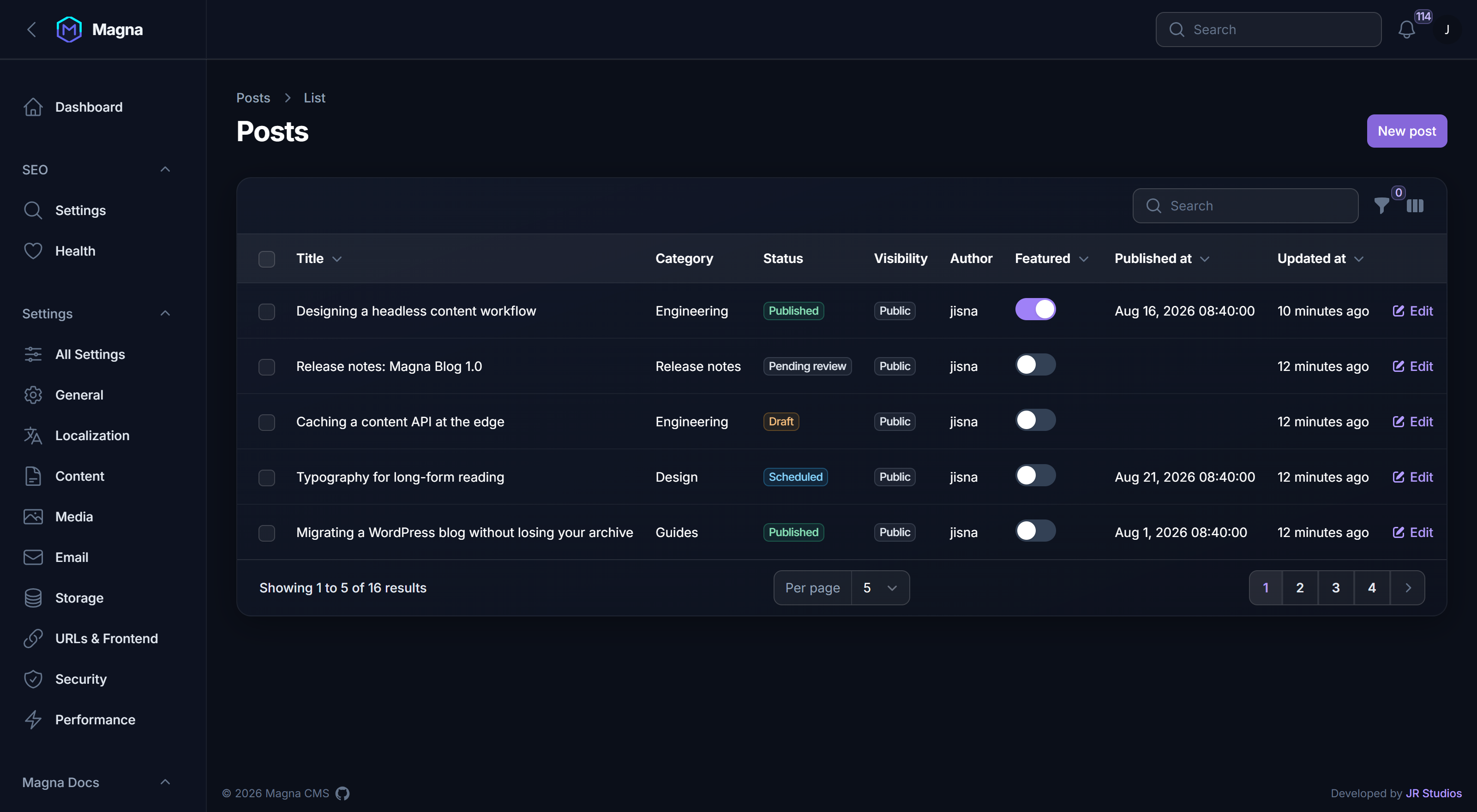Sort by Title column
The height and width of the screenshot is (812, 1477).
(x=319, y=258)
